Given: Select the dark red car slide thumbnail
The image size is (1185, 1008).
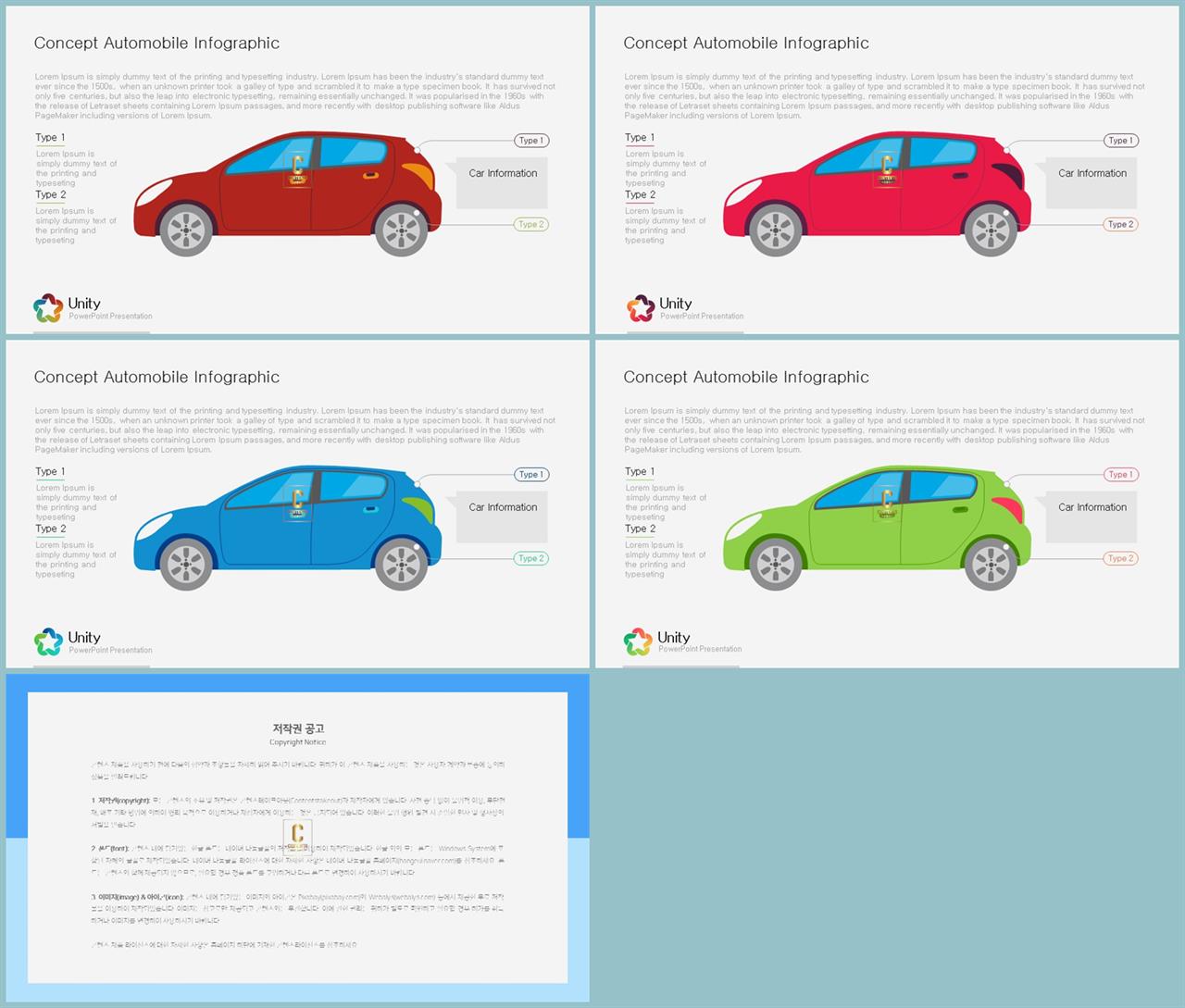Looking at the screenshot, I should tap(297, 170).
